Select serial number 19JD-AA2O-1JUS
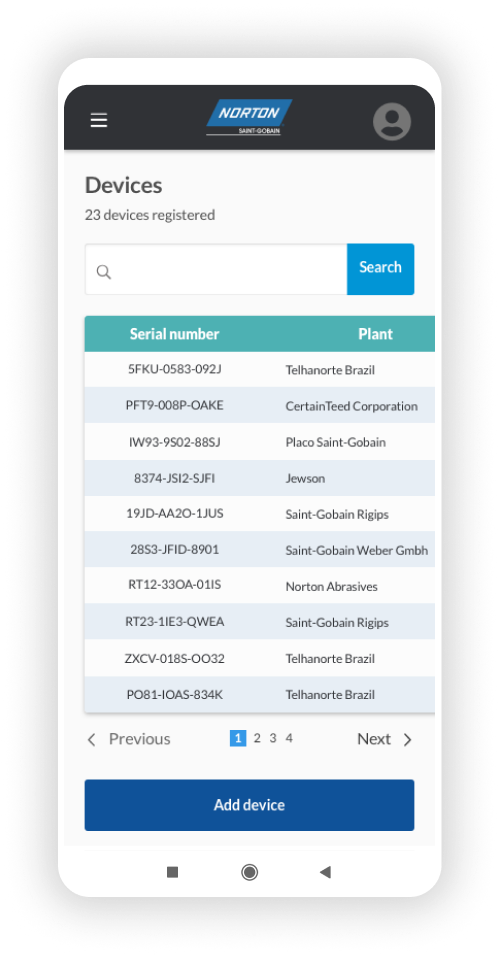The width and height of the screenshot is (500, 955). click(175, 513)
